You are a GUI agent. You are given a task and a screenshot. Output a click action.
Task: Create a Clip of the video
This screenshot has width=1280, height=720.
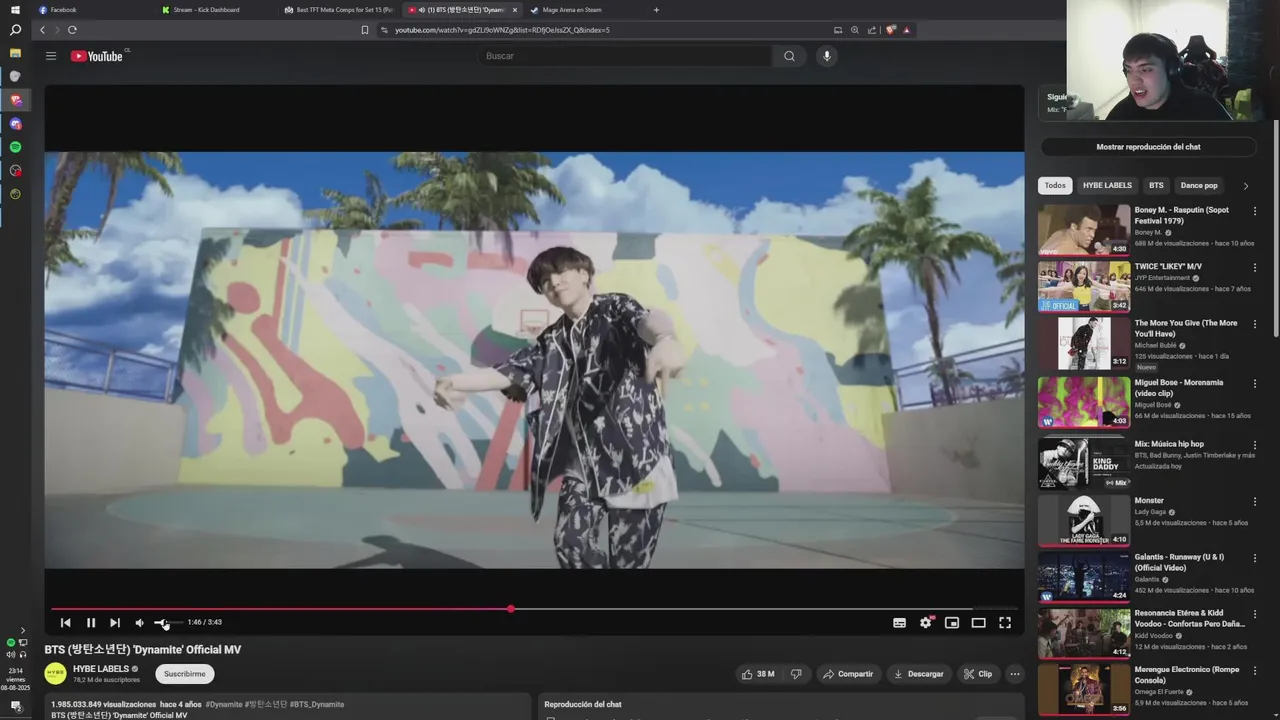[977, 674]
